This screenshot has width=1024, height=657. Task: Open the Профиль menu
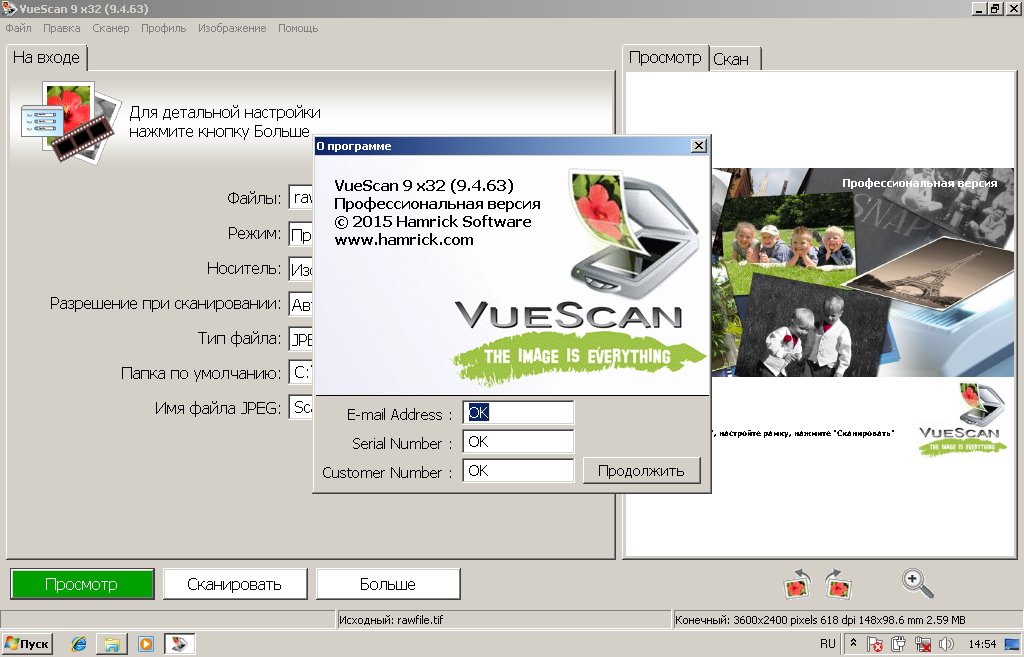[x=163, y=28]
